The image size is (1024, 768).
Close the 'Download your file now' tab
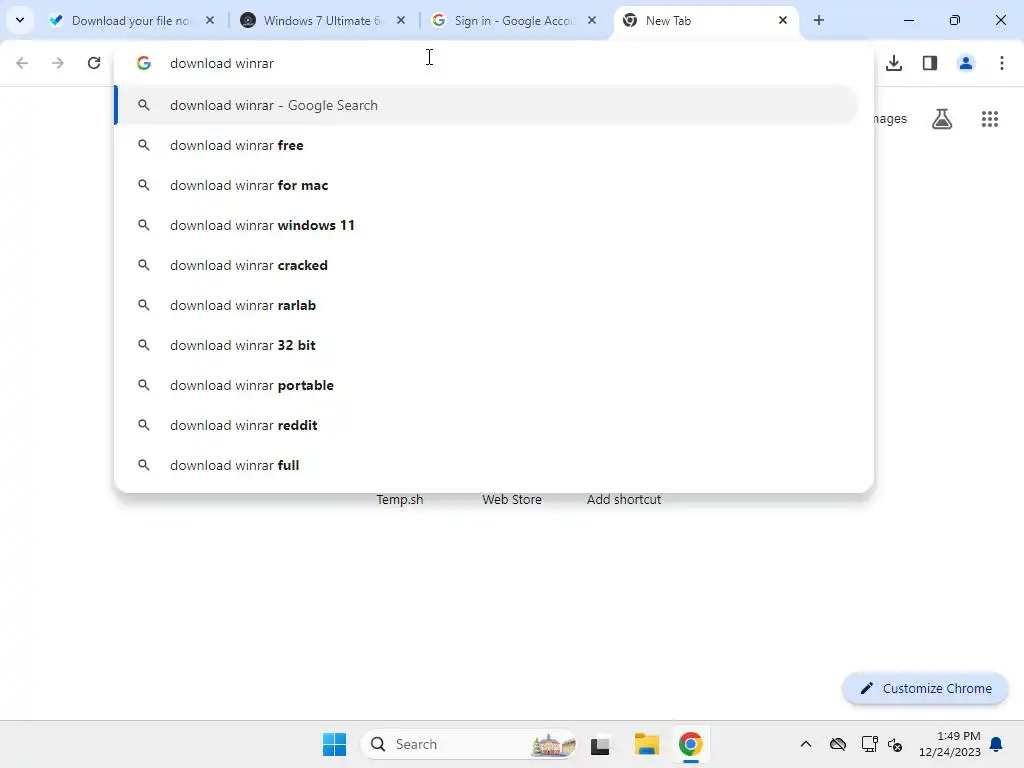click(x=210, y=20)
